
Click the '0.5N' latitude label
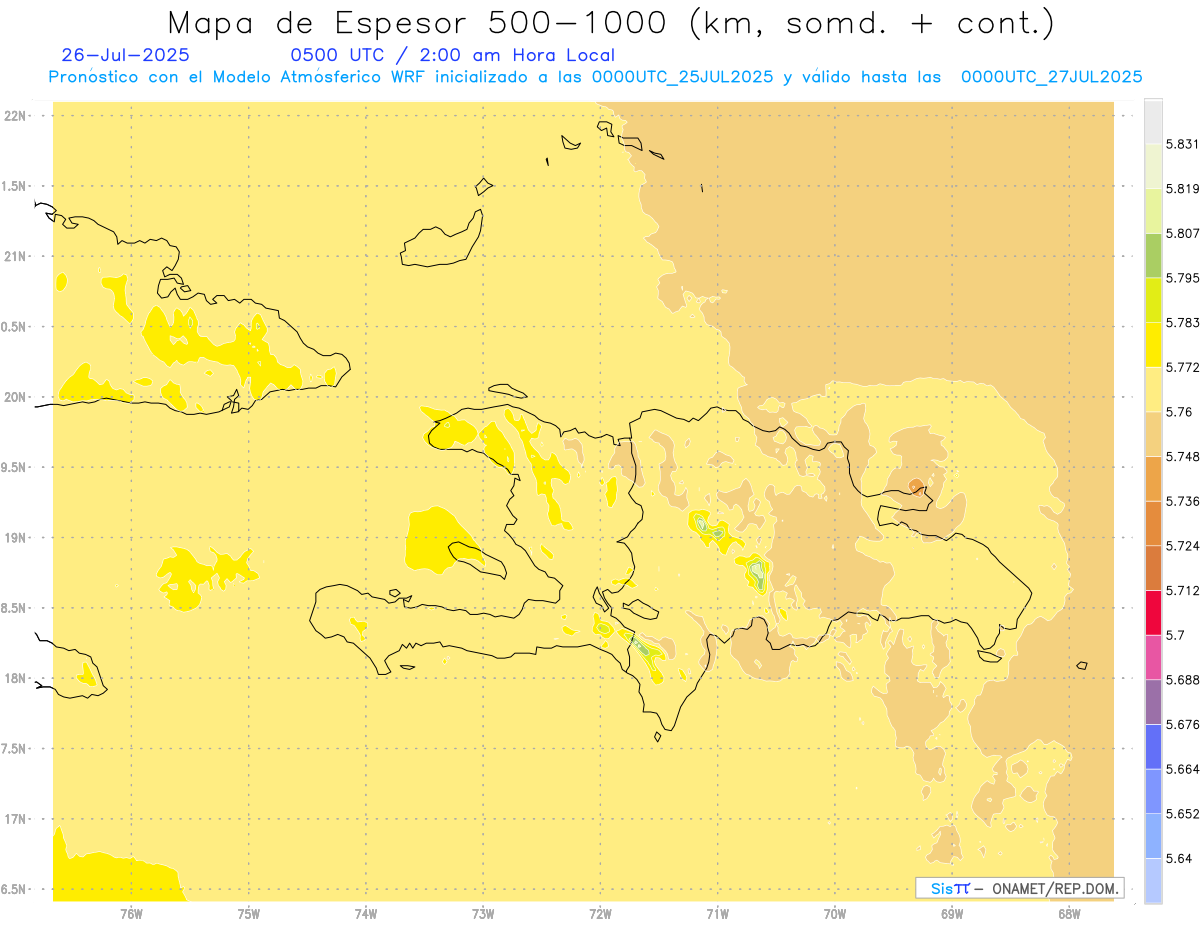(15, 327)
